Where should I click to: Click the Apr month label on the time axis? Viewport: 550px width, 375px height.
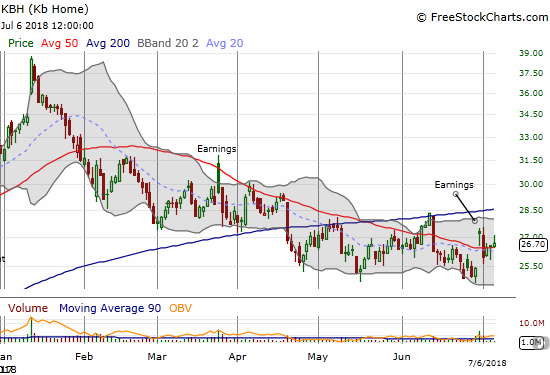(237, 357)
